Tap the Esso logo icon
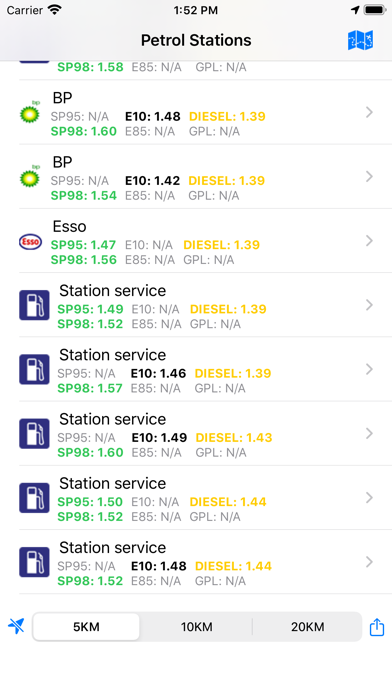Image resolution: width=392 pixels, height=696 pixels. point(30,242)
